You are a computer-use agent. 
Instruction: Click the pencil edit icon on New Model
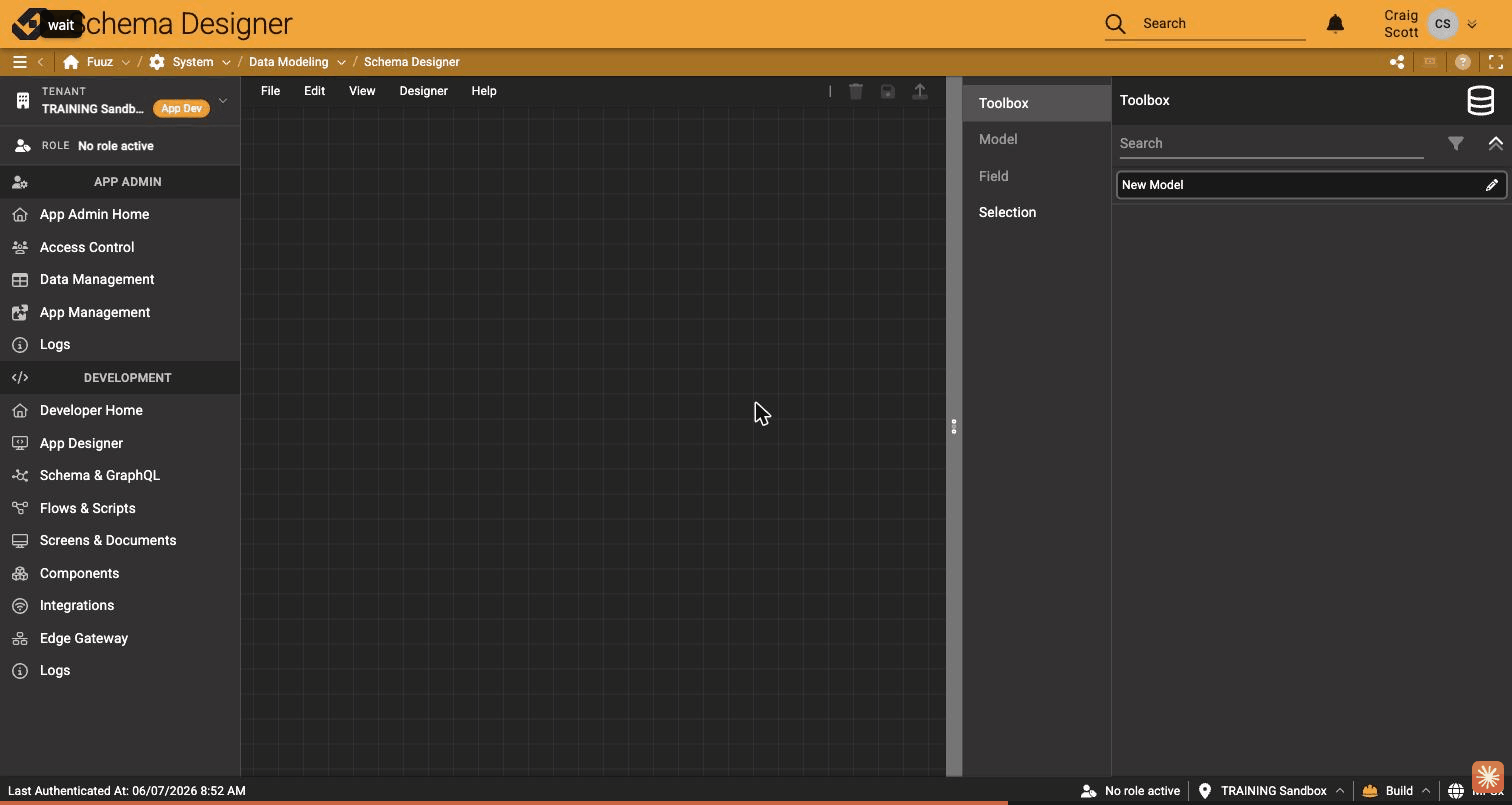click(1491, 185)
